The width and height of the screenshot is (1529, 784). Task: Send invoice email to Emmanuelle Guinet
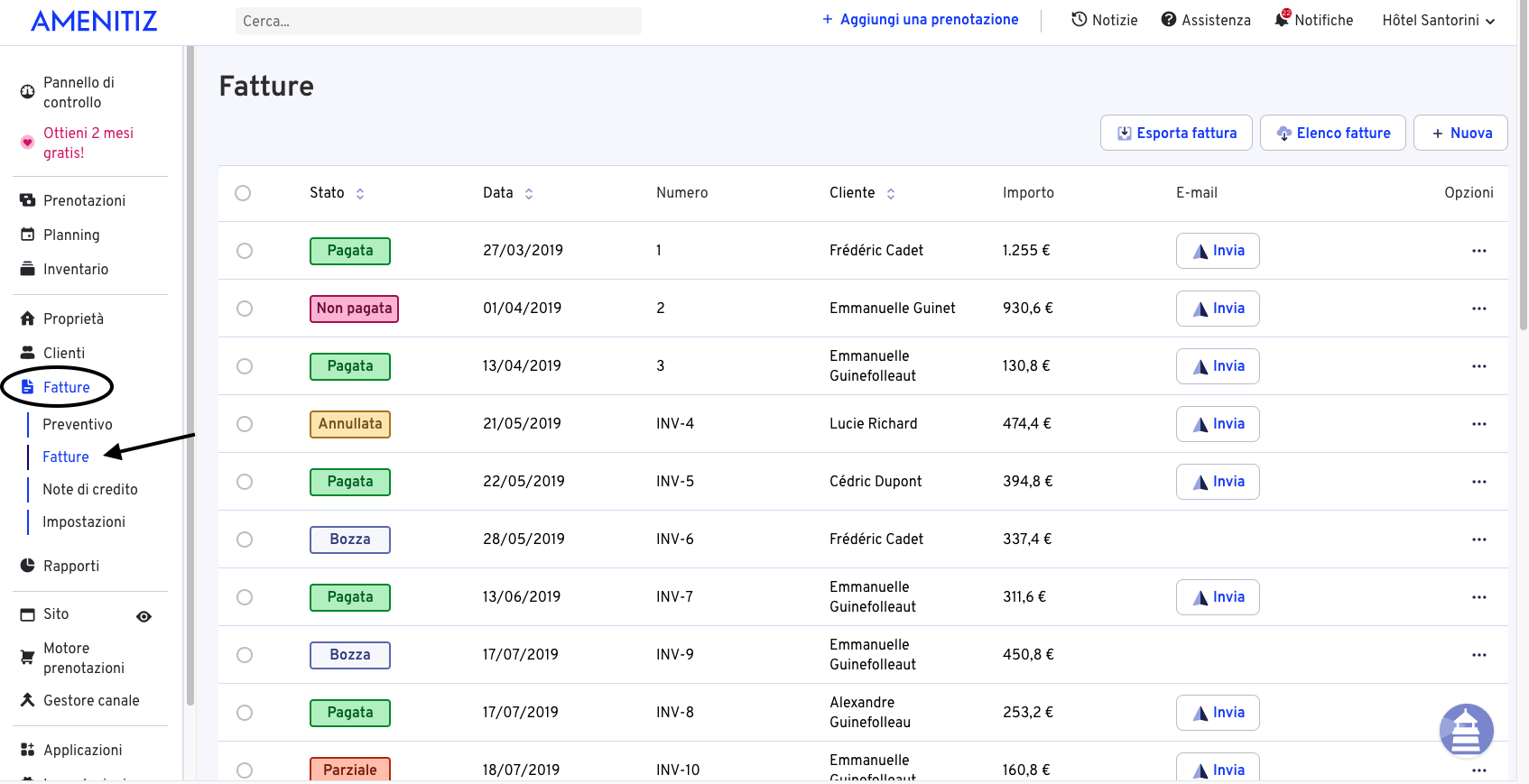click(1218, 309)
